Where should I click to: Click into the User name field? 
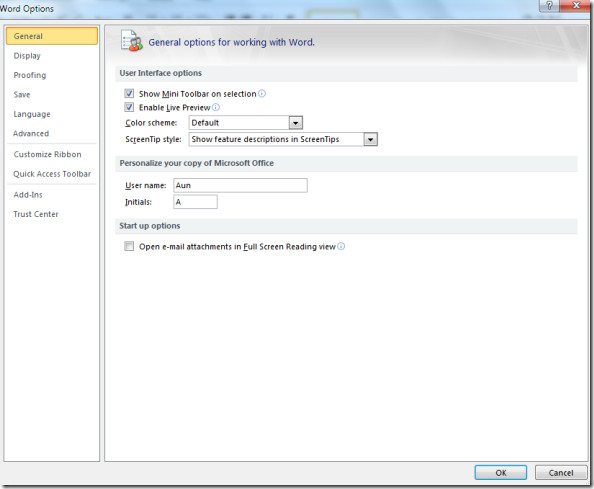240,185
